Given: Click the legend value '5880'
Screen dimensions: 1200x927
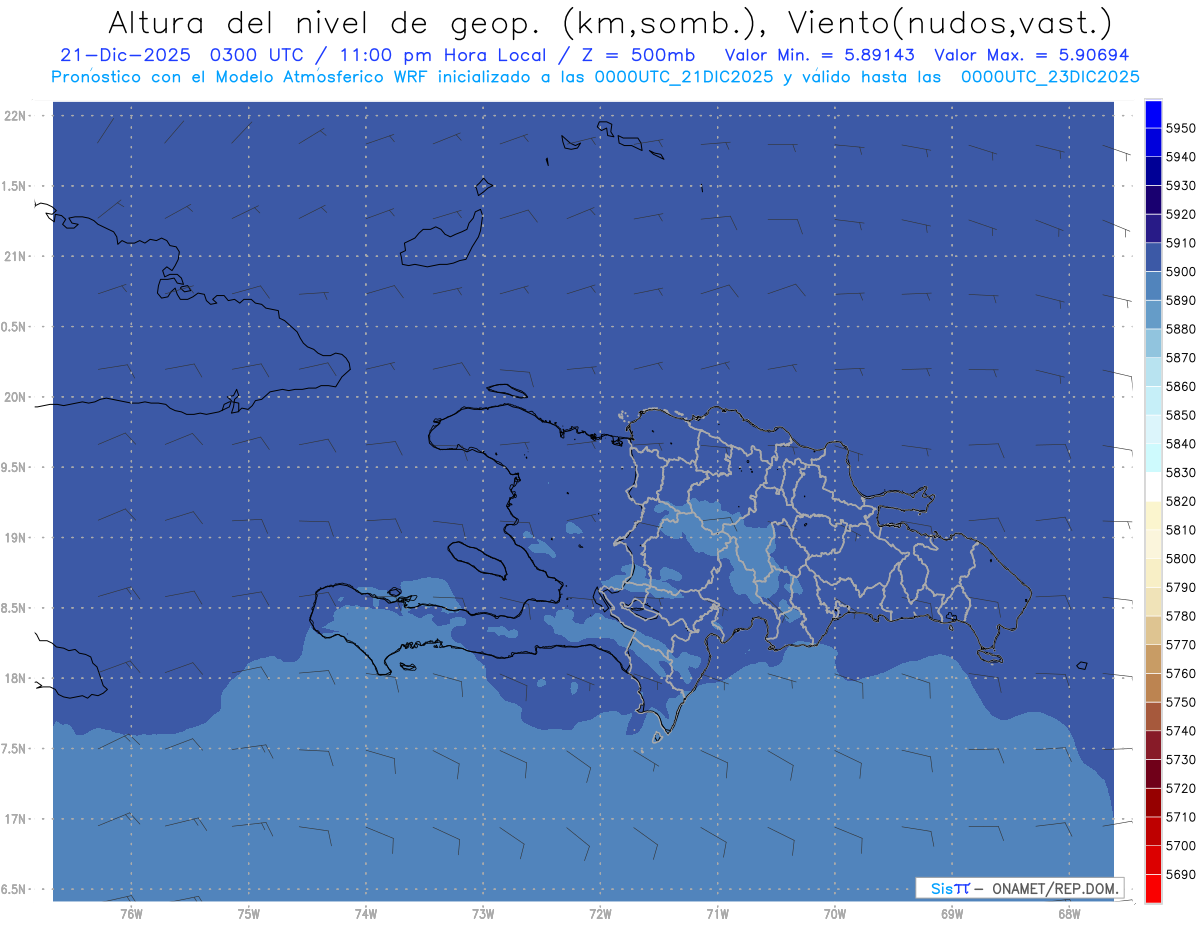Looking at the screenshot, I should click(x=1181, y=329).
